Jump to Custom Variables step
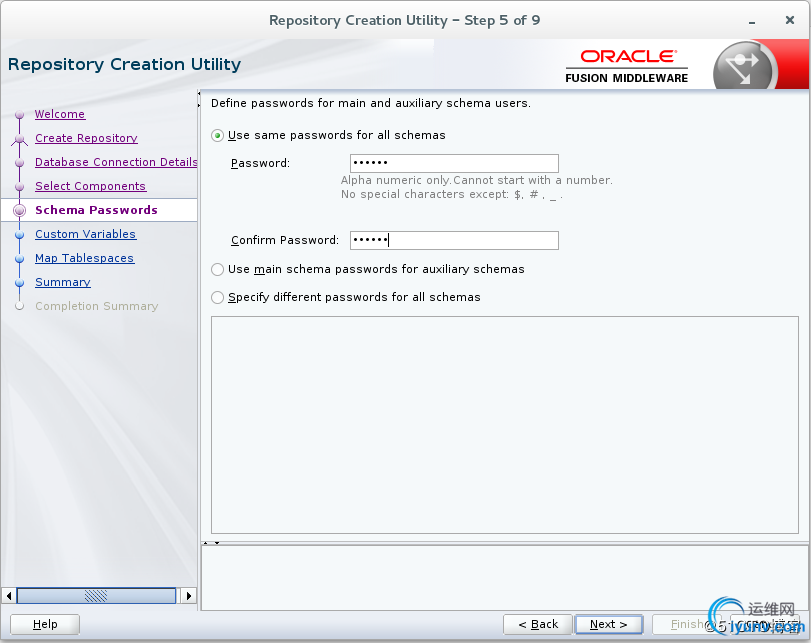 (85, 234)
